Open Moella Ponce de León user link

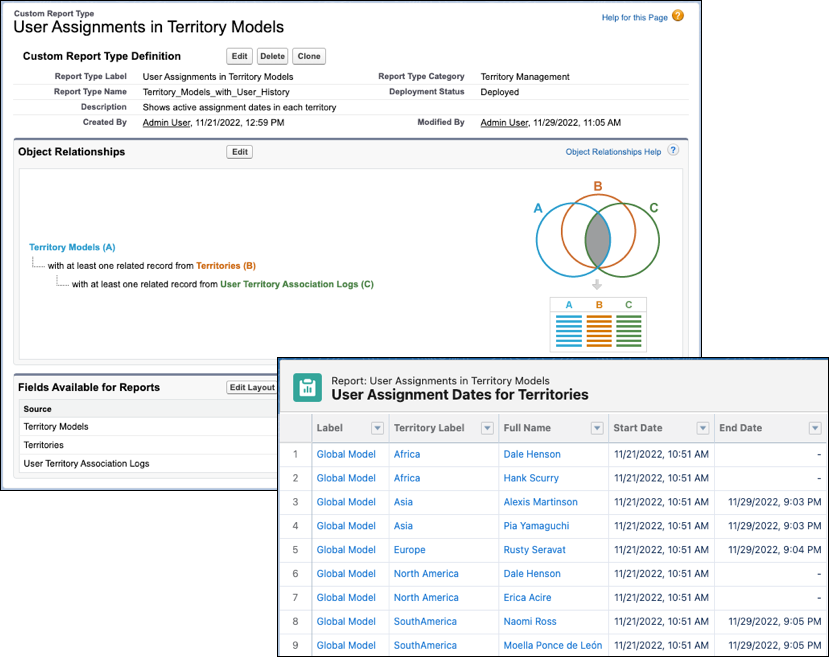pos(552,645)
